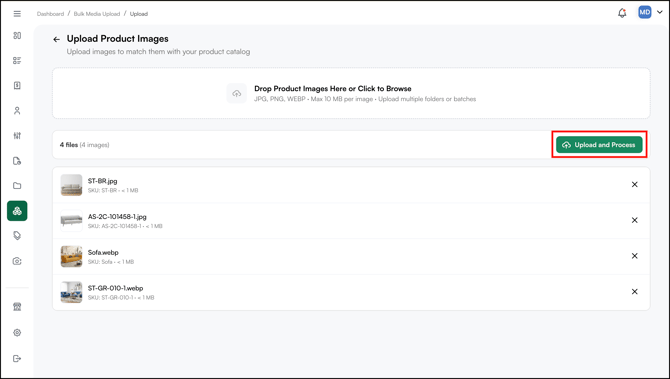Viewport: 670px width, 379px height.
Task: Click Drop Product Images Here text to browse
Action: tap(333, 88)
